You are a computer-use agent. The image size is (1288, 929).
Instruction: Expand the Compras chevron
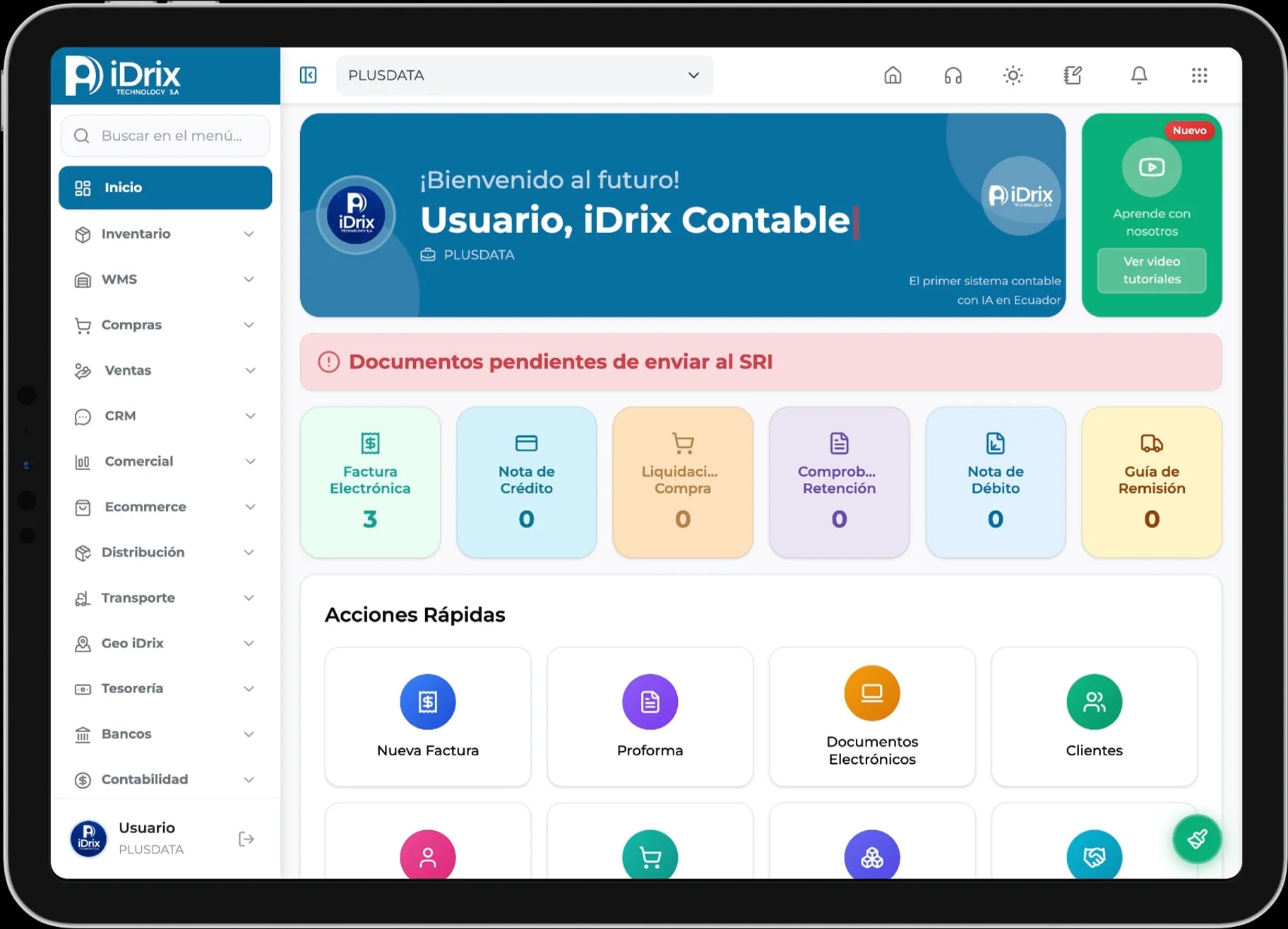click(249, 325)
